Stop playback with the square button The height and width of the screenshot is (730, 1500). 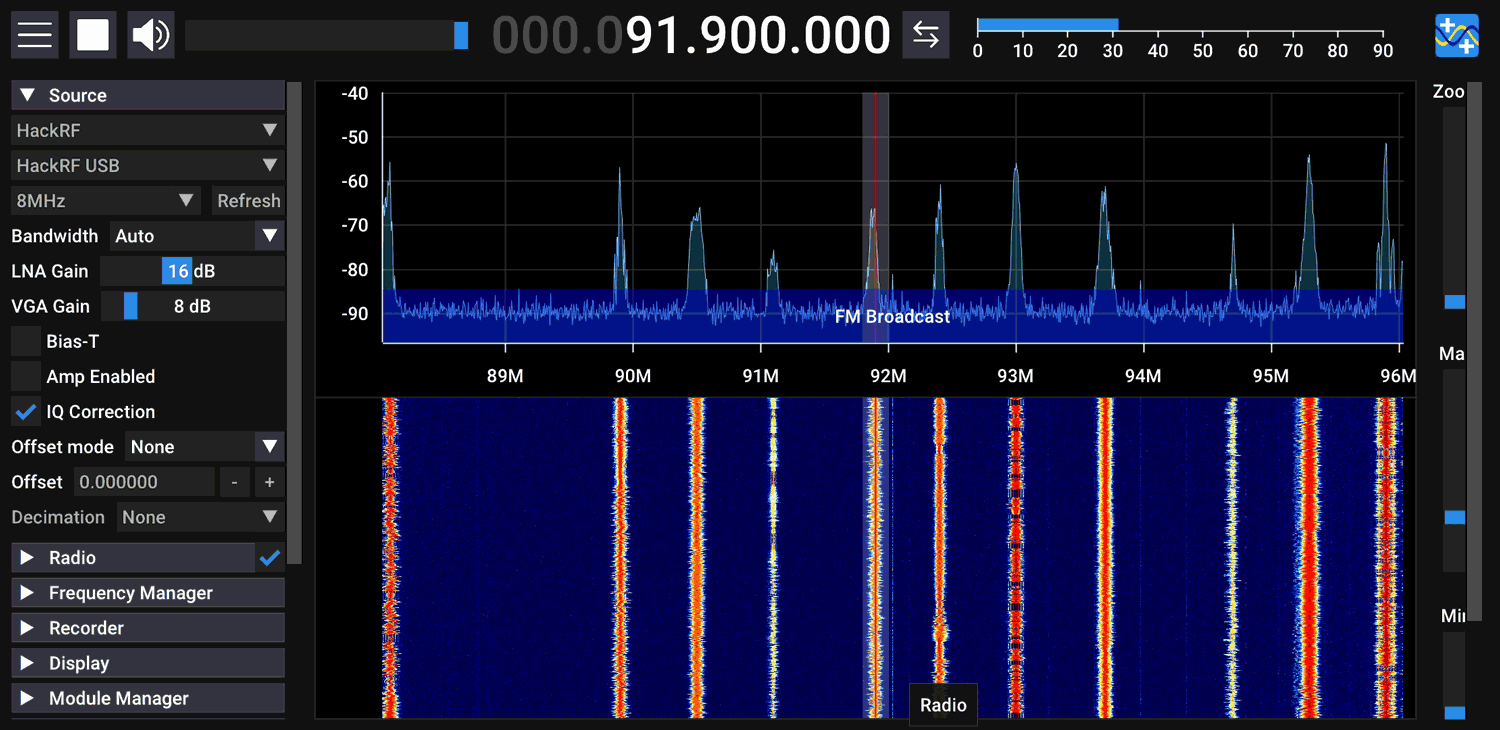tap(93, 35)
